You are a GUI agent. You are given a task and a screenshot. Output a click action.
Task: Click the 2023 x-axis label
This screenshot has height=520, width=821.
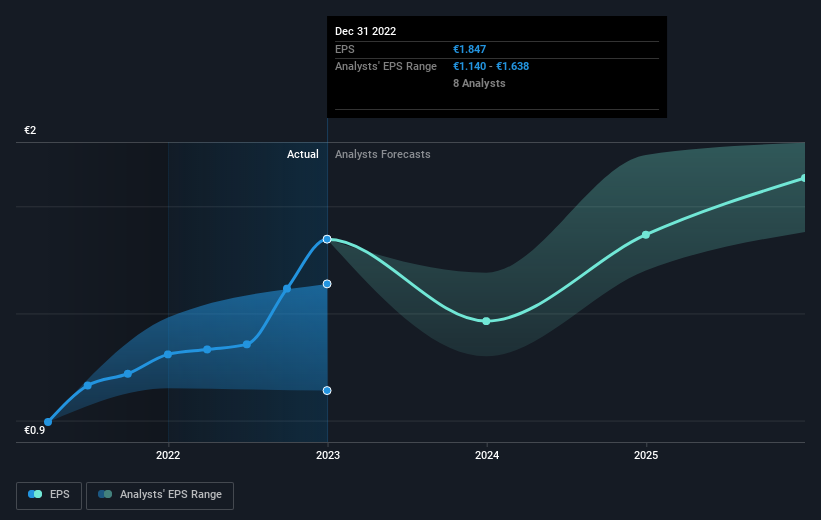click(328, 455)
